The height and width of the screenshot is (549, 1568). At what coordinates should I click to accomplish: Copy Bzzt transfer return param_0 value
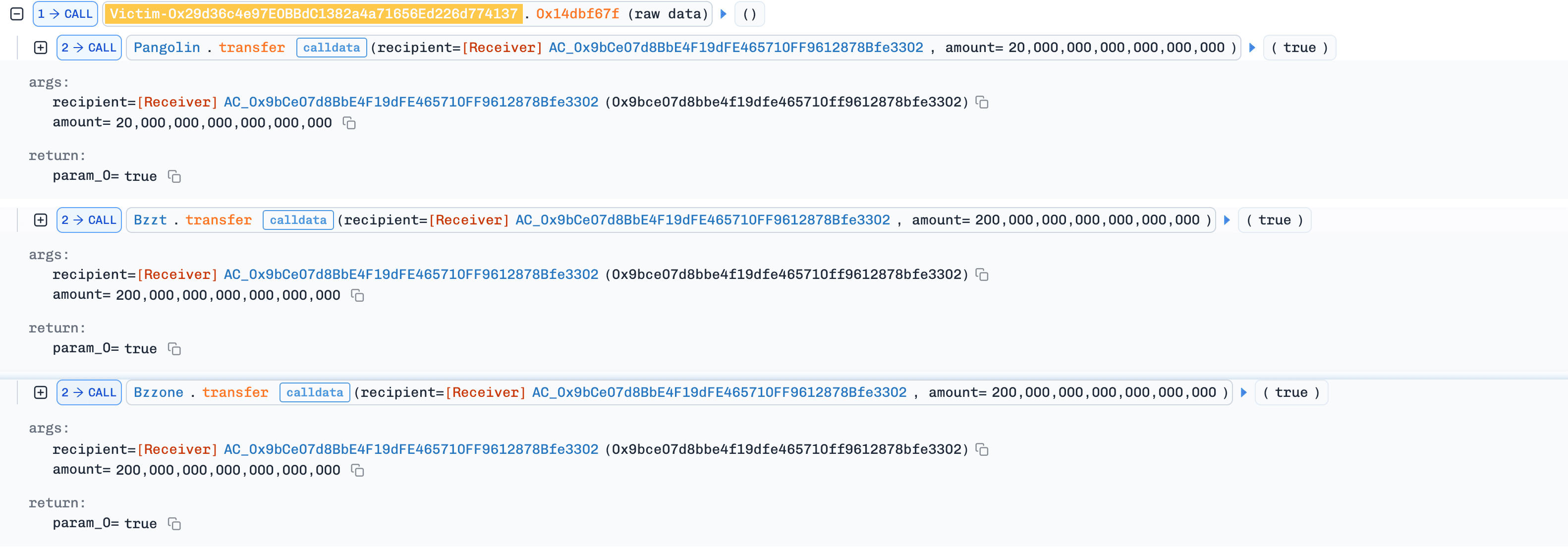(x=175, y=349)
